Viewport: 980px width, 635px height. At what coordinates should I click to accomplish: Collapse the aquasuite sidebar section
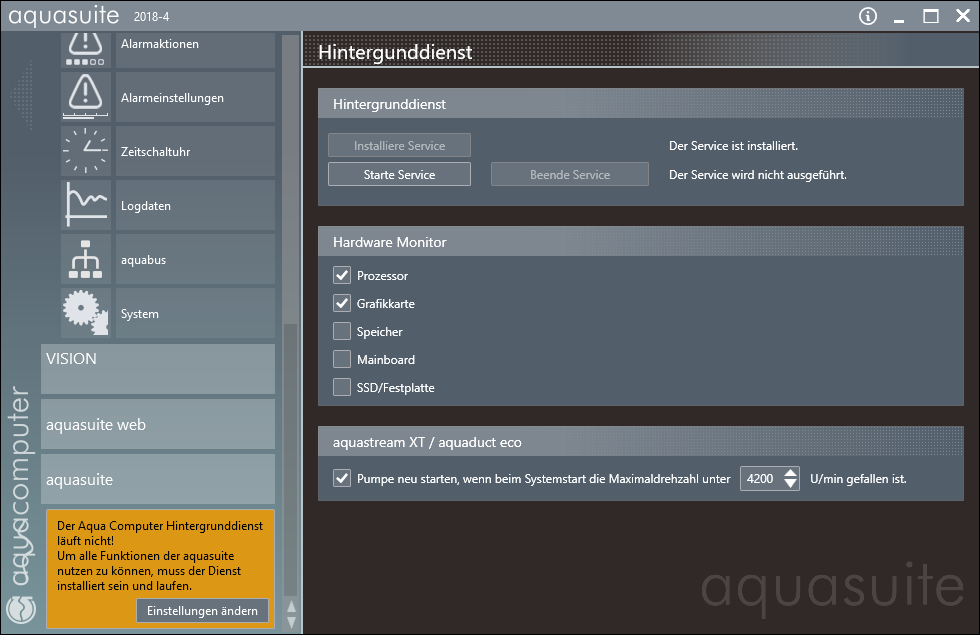(158, 479)
